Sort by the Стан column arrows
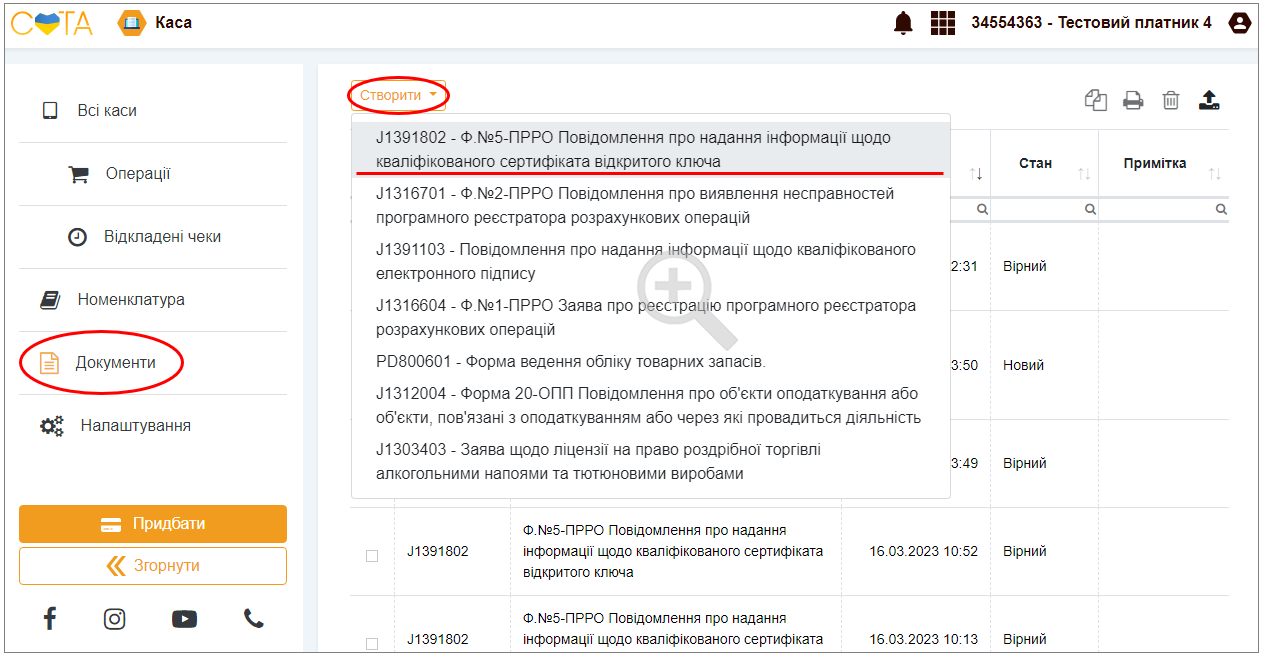This screenshot has width=1262, height=657. (1083, 174)
